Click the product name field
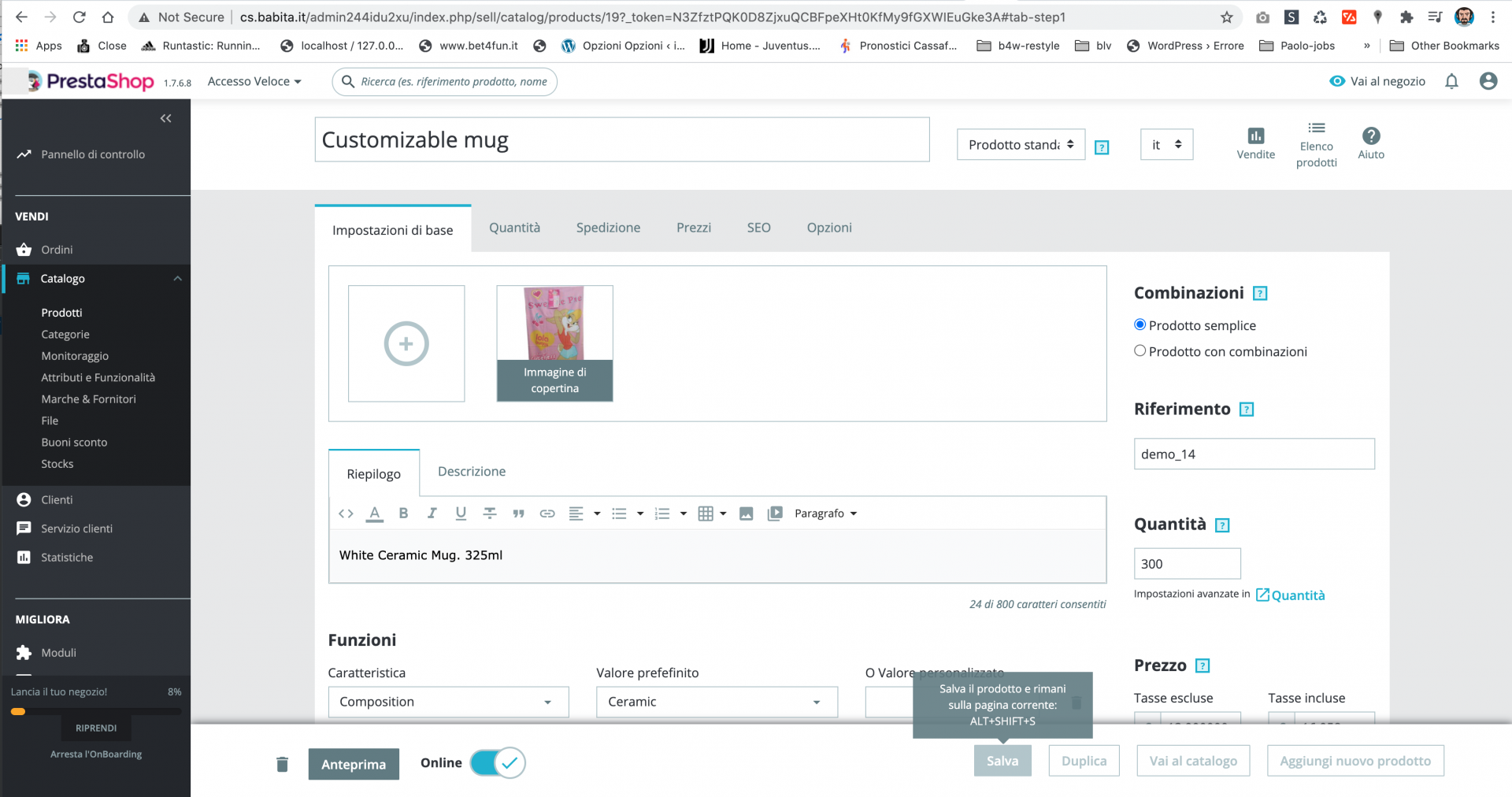The height and width of the screenshot is (797, 1512). pyautogui.click(x=622, y=139)
